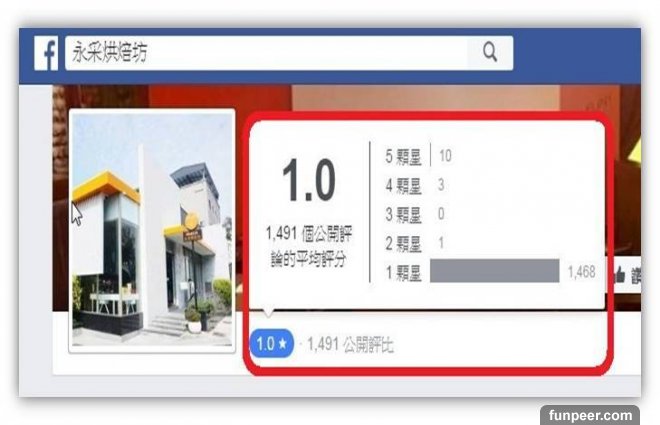Click the funpeer.com watermark
Image resolution: width=660 pixels, height=425 pixels.
click(x=590, y=415)
